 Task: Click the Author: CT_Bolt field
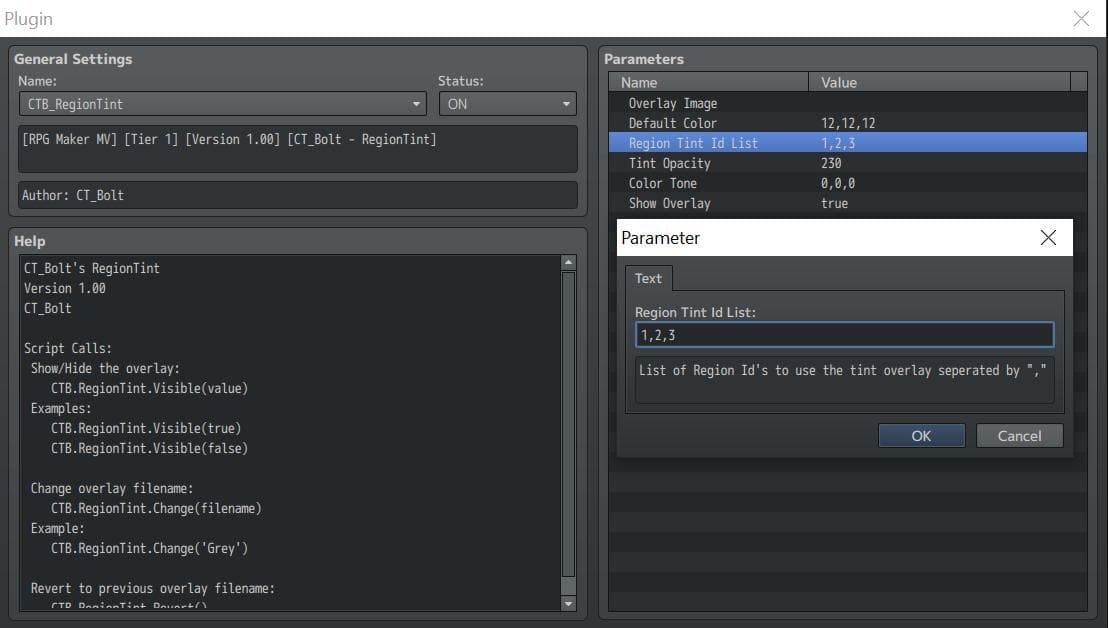[x=297, y=195]
